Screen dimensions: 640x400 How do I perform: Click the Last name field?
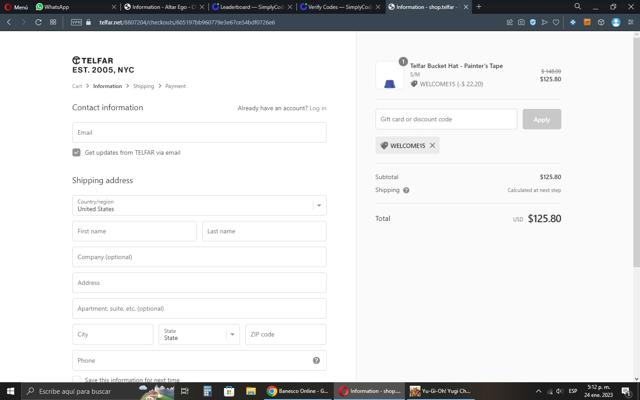(264, 231)
